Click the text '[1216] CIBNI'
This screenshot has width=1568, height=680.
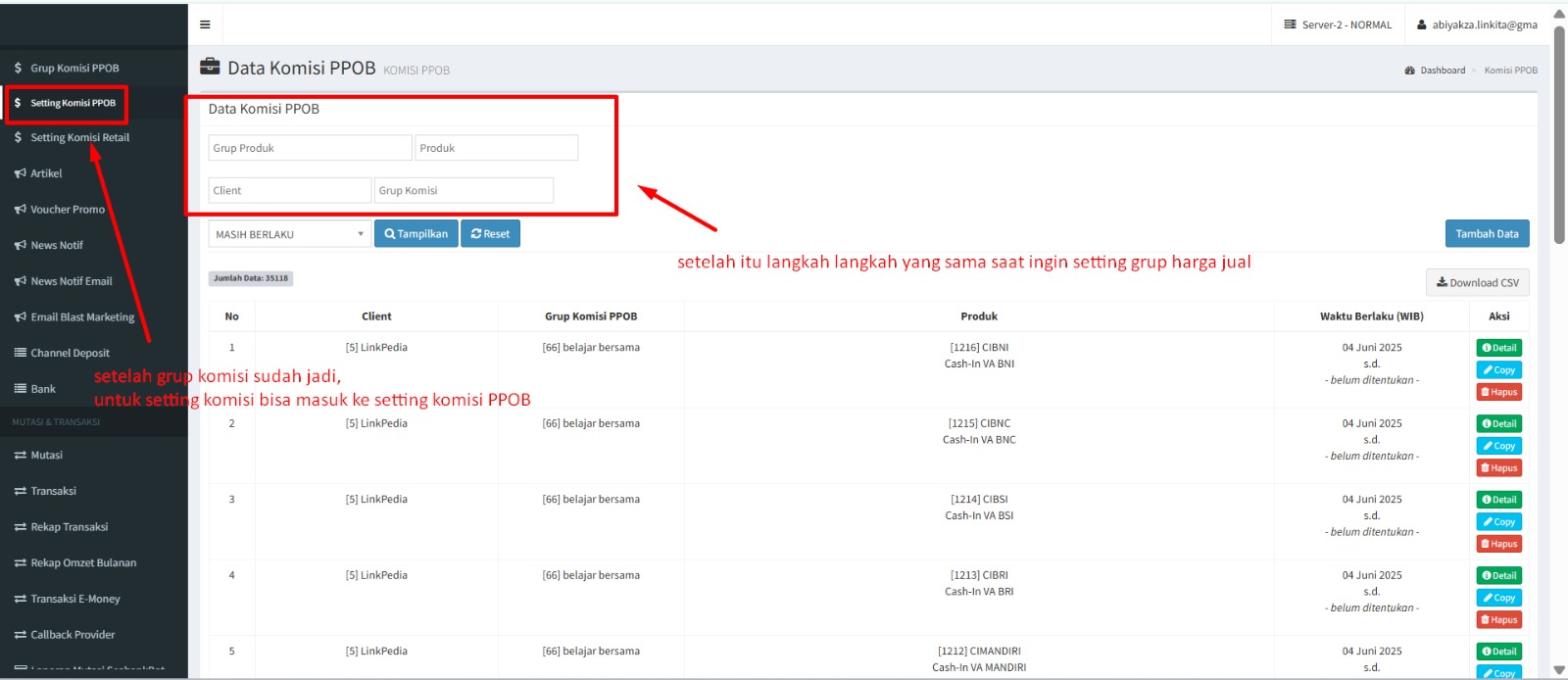coord(979,348)
